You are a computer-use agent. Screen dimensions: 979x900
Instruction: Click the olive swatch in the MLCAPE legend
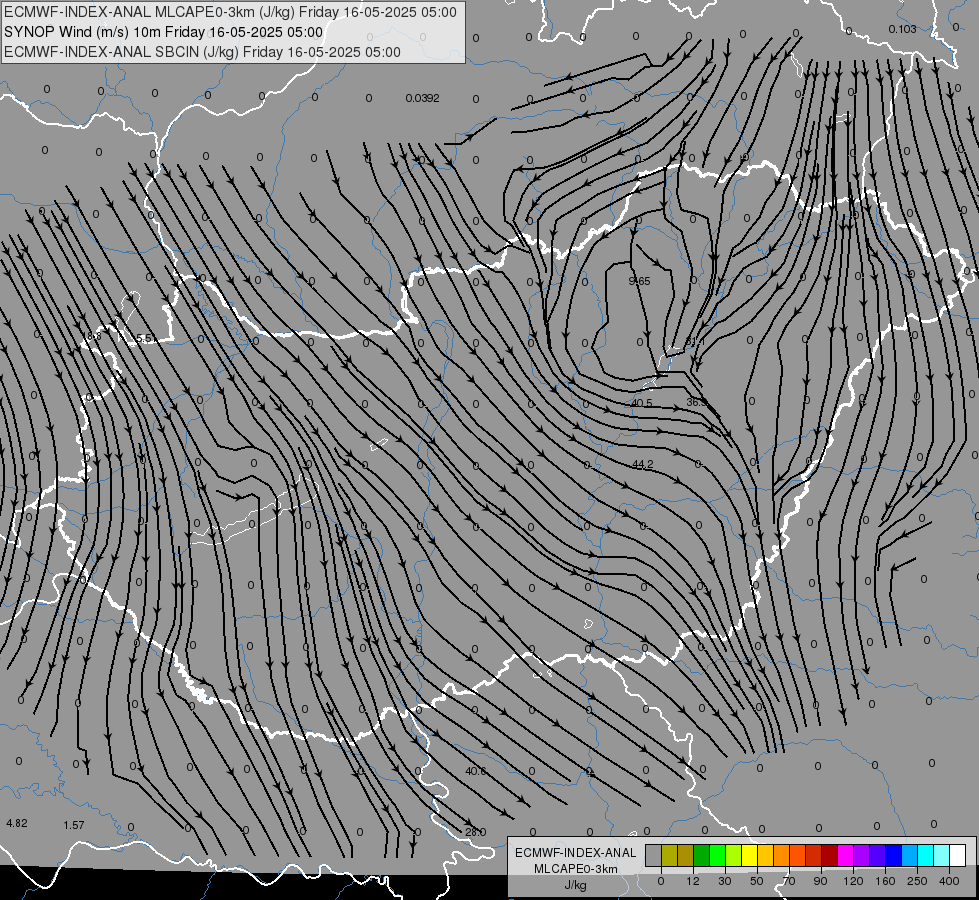point(669,855)
